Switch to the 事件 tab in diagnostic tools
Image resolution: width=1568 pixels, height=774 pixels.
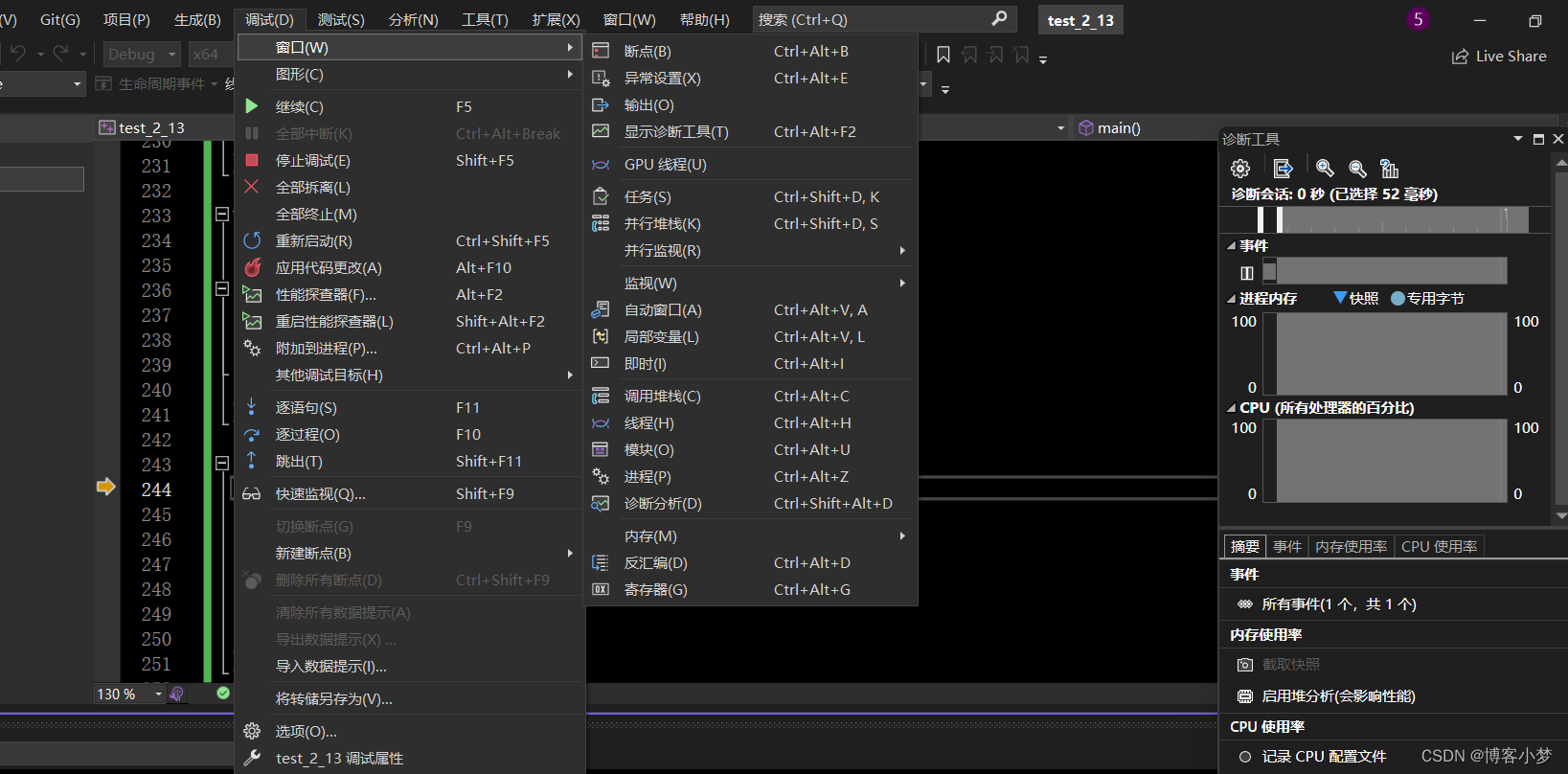pos(1287,547)
